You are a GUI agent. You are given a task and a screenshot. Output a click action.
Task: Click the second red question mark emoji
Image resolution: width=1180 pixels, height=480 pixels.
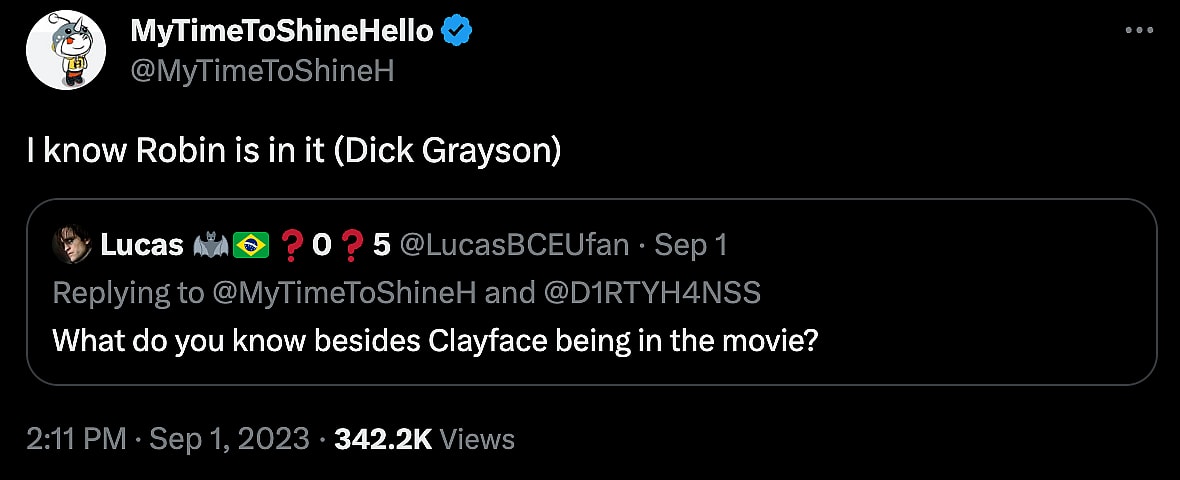coord(352,245)
